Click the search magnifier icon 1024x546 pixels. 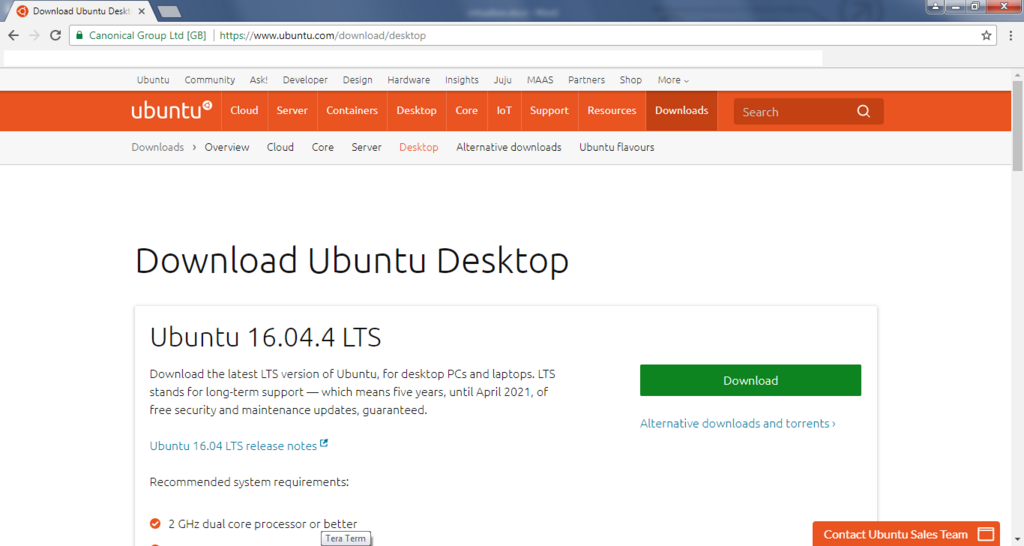coord(863,111)
